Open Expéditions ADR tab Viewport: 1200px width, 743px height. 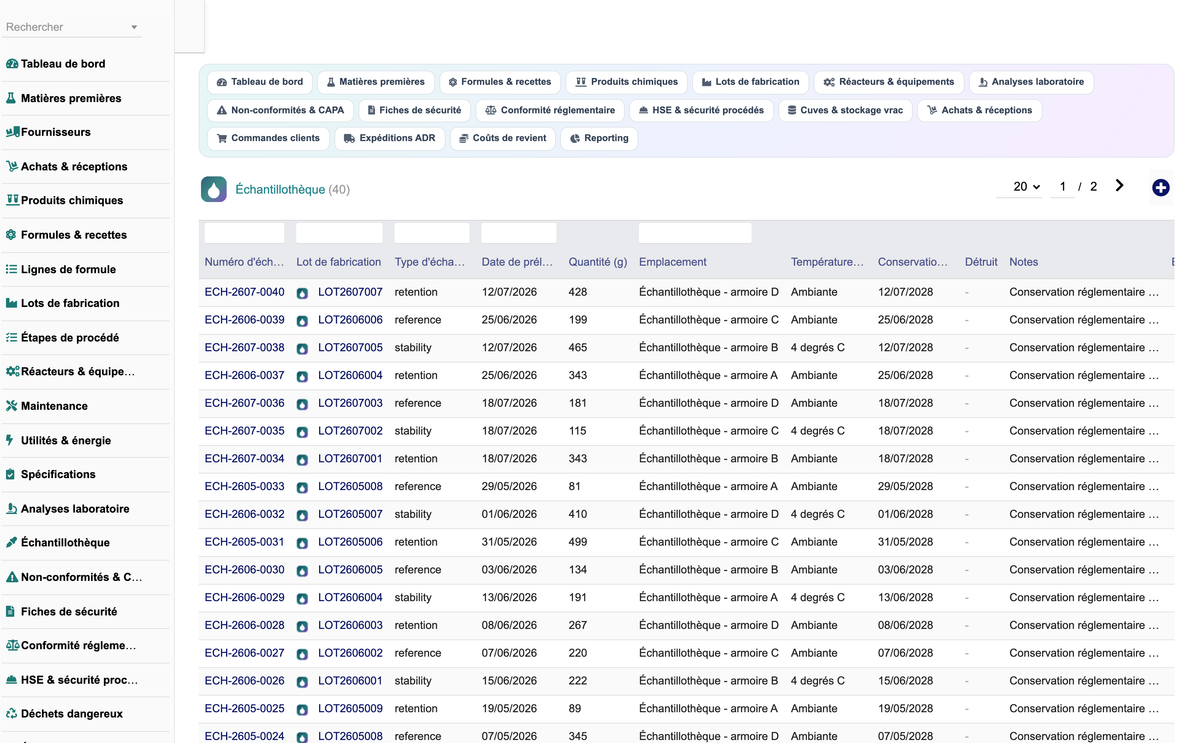pos(389,138)
